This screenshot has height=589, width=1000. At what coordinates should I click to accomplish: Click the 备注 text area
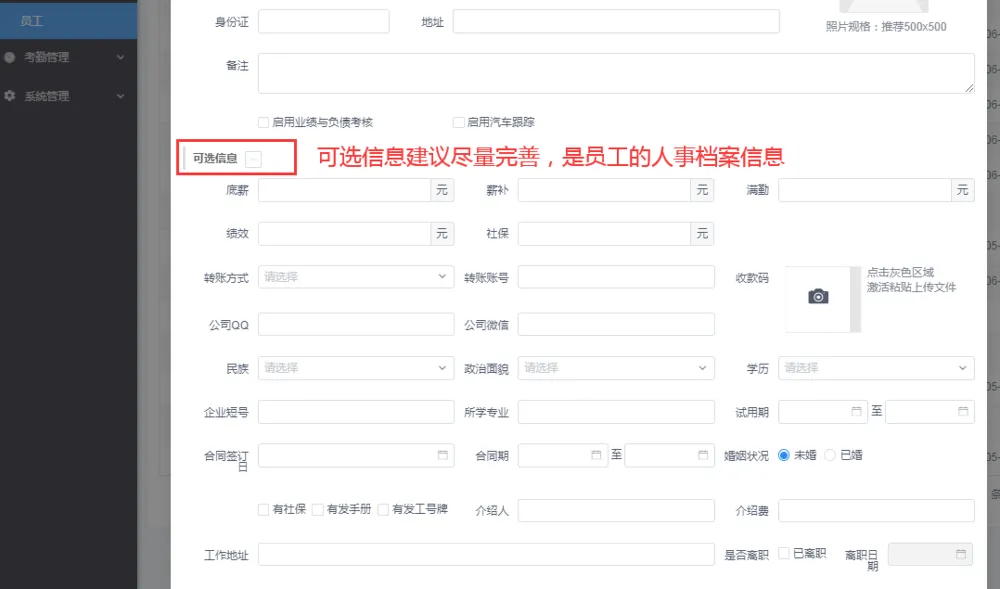616,73
